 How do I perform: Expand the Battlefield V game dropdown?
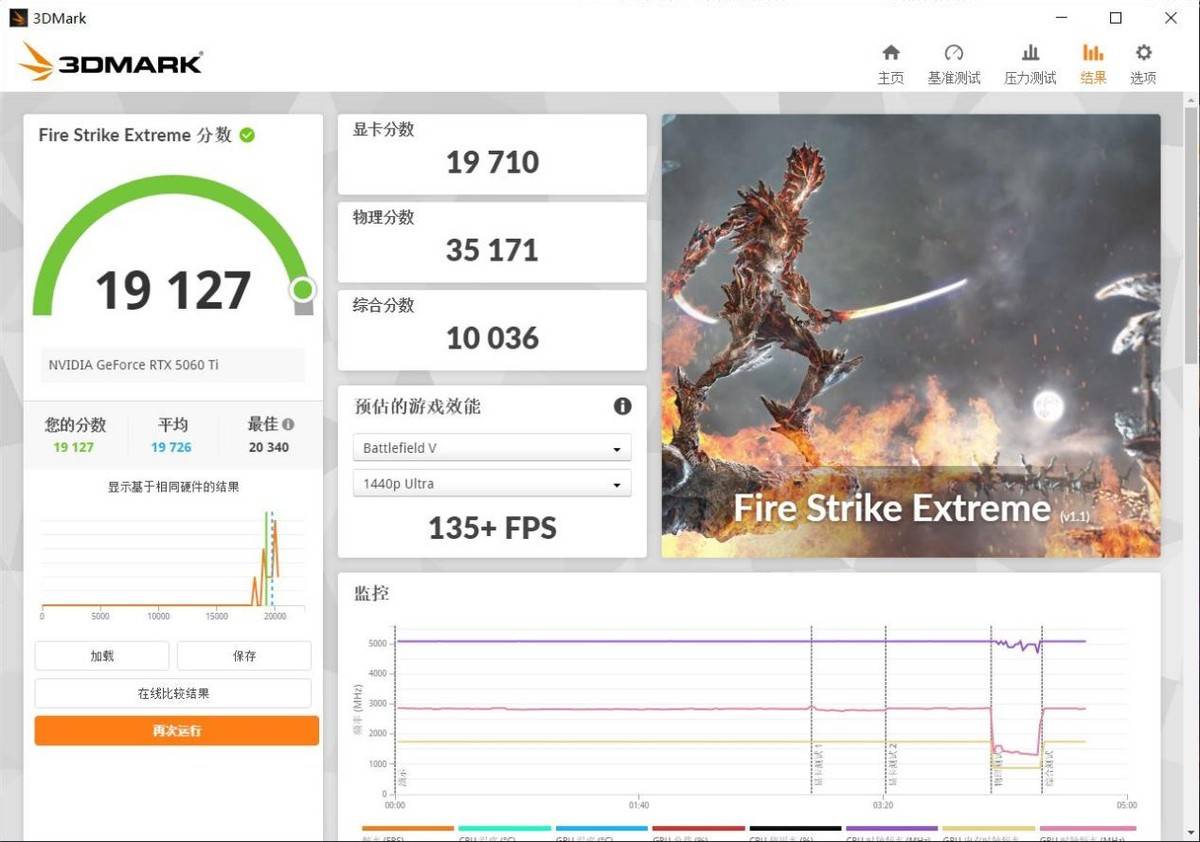[491, 448]
